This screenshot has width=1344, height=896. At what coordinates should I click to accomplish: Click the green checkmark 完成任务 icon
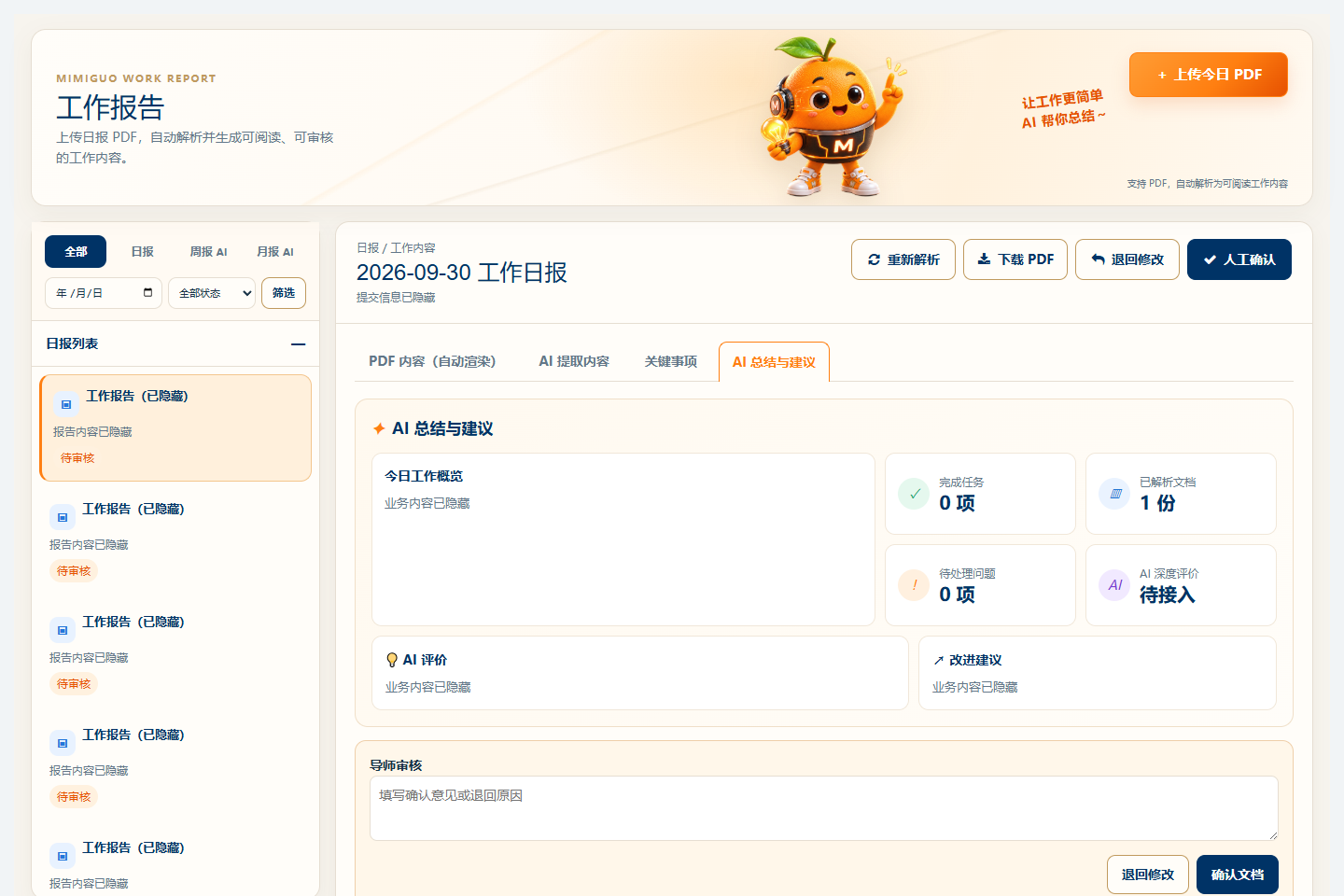[914, 494]
